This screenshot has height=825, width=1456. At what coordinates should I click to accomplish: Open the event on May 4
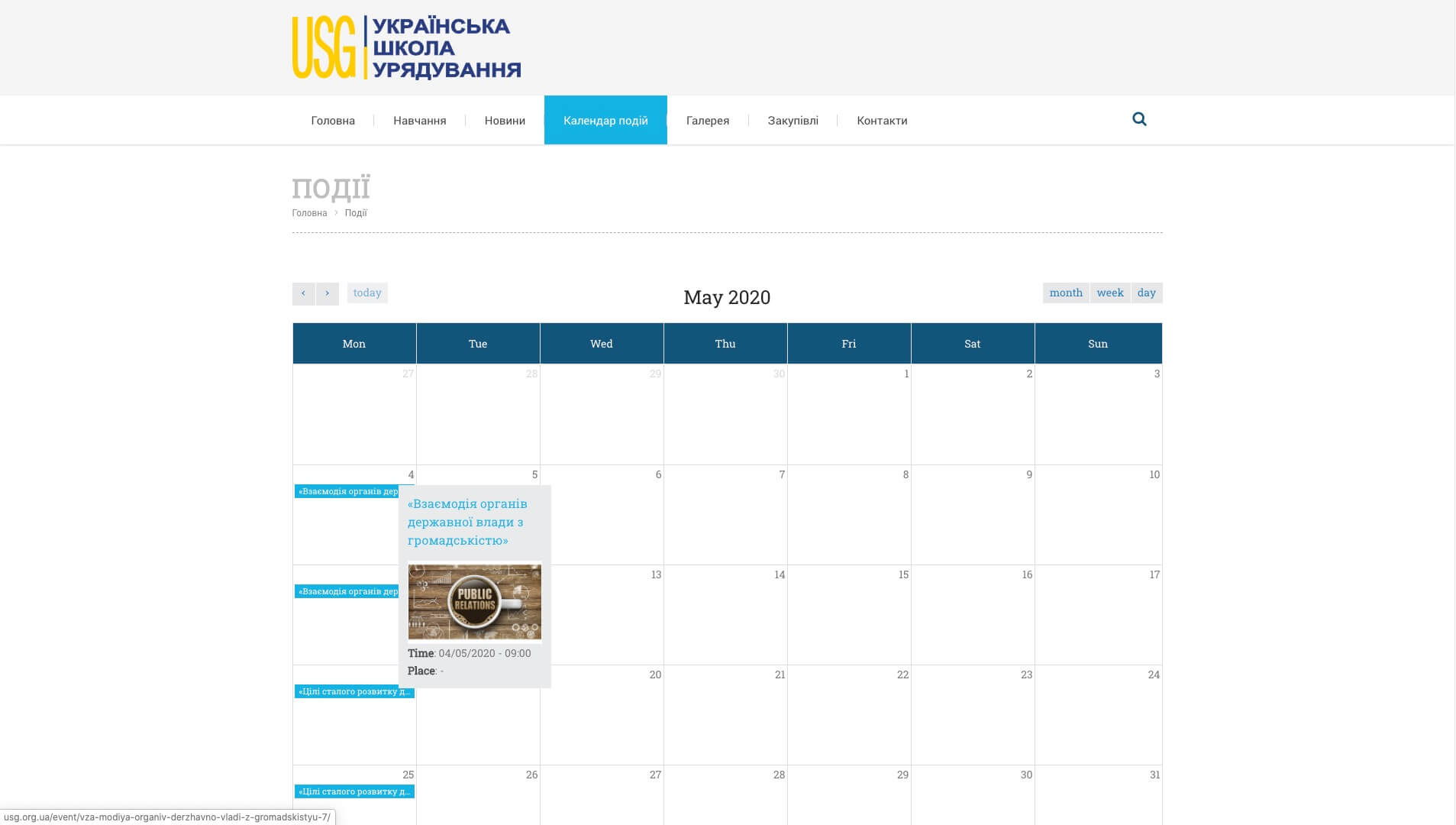click(347, 491)
